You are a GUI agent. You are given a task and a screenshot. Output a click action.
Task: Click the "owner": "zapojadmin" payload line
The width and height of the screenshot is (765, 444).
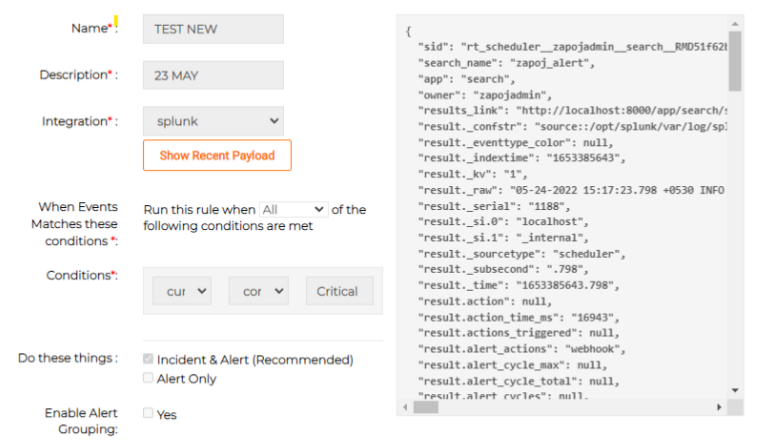point(484,95)
